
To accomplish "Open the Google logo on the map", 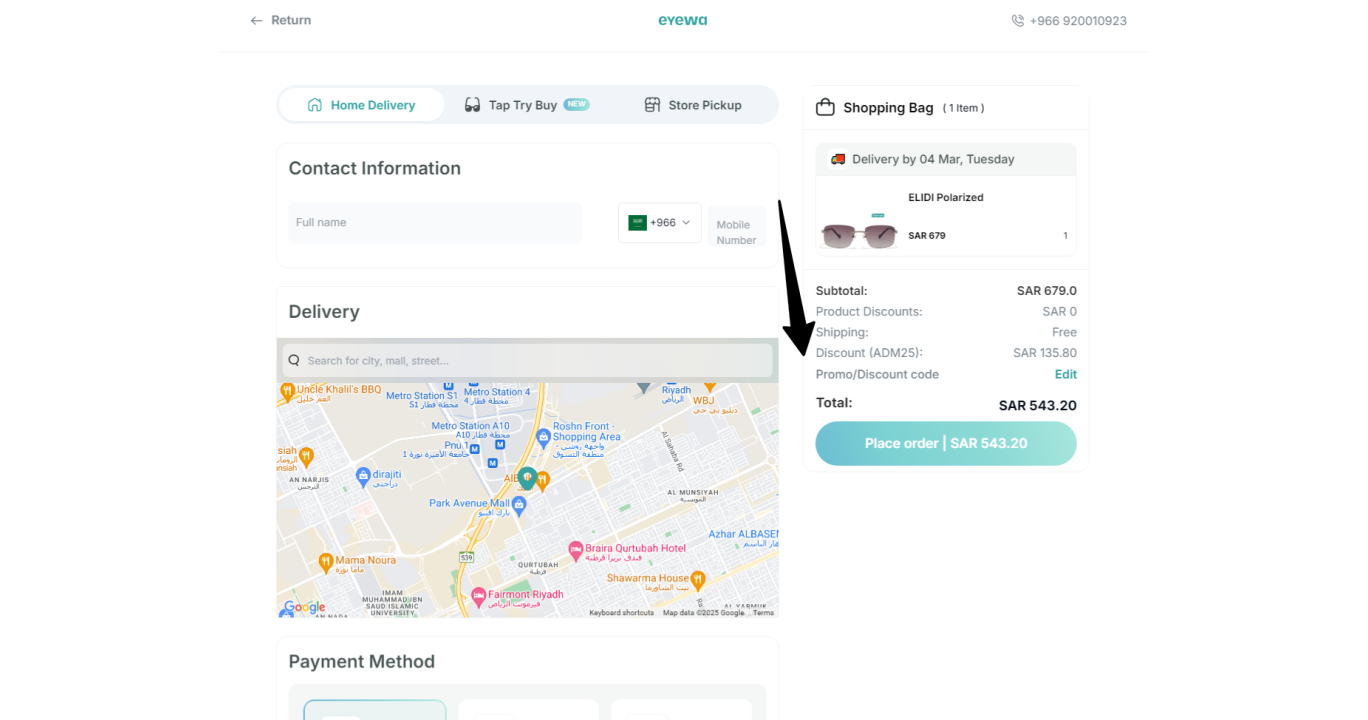I will click(304, 607).
